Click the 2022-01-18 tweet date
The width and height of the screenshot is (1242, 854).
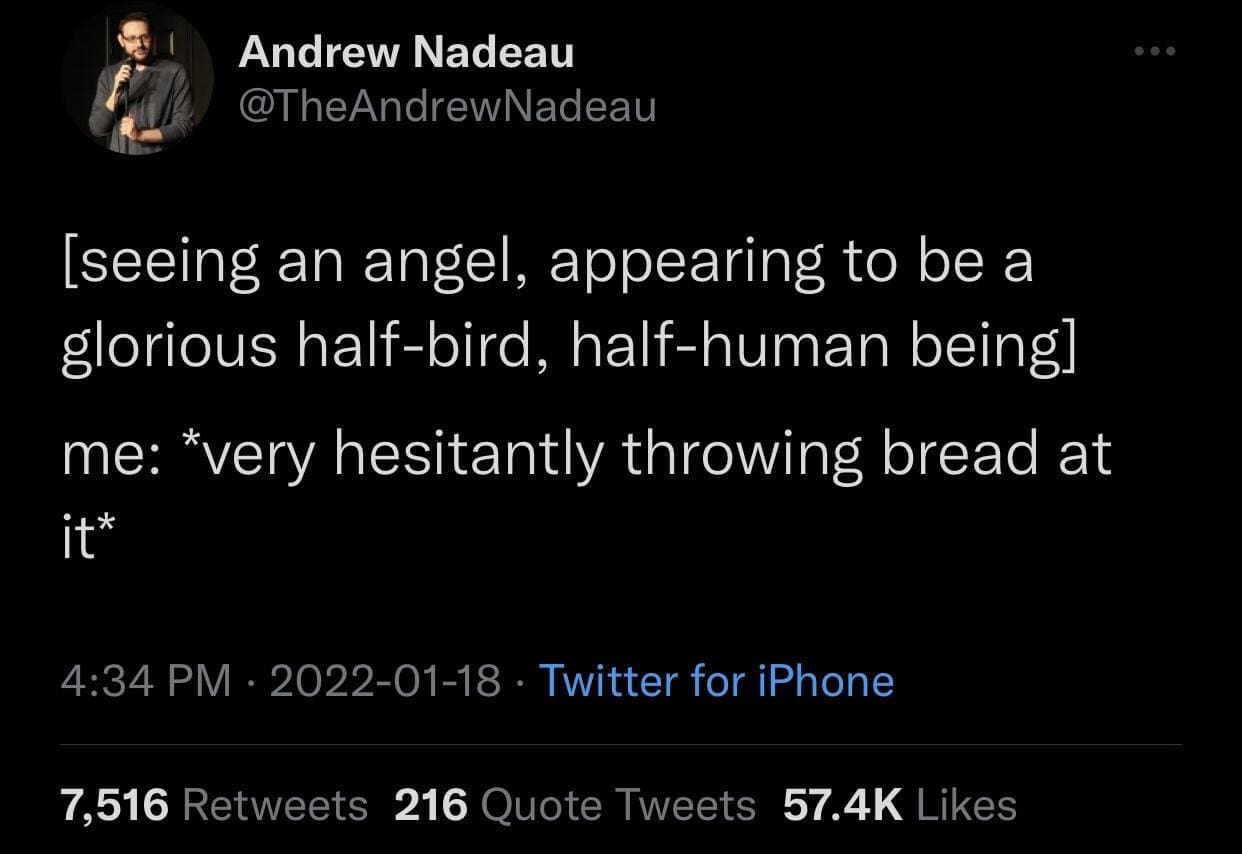tap(383, 681)
